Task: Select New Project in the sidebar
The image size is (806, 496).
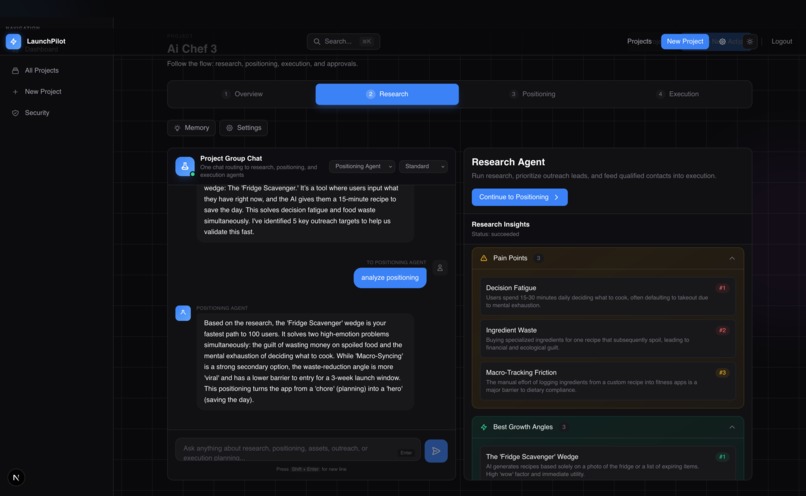Action: (x=43, y=91)
